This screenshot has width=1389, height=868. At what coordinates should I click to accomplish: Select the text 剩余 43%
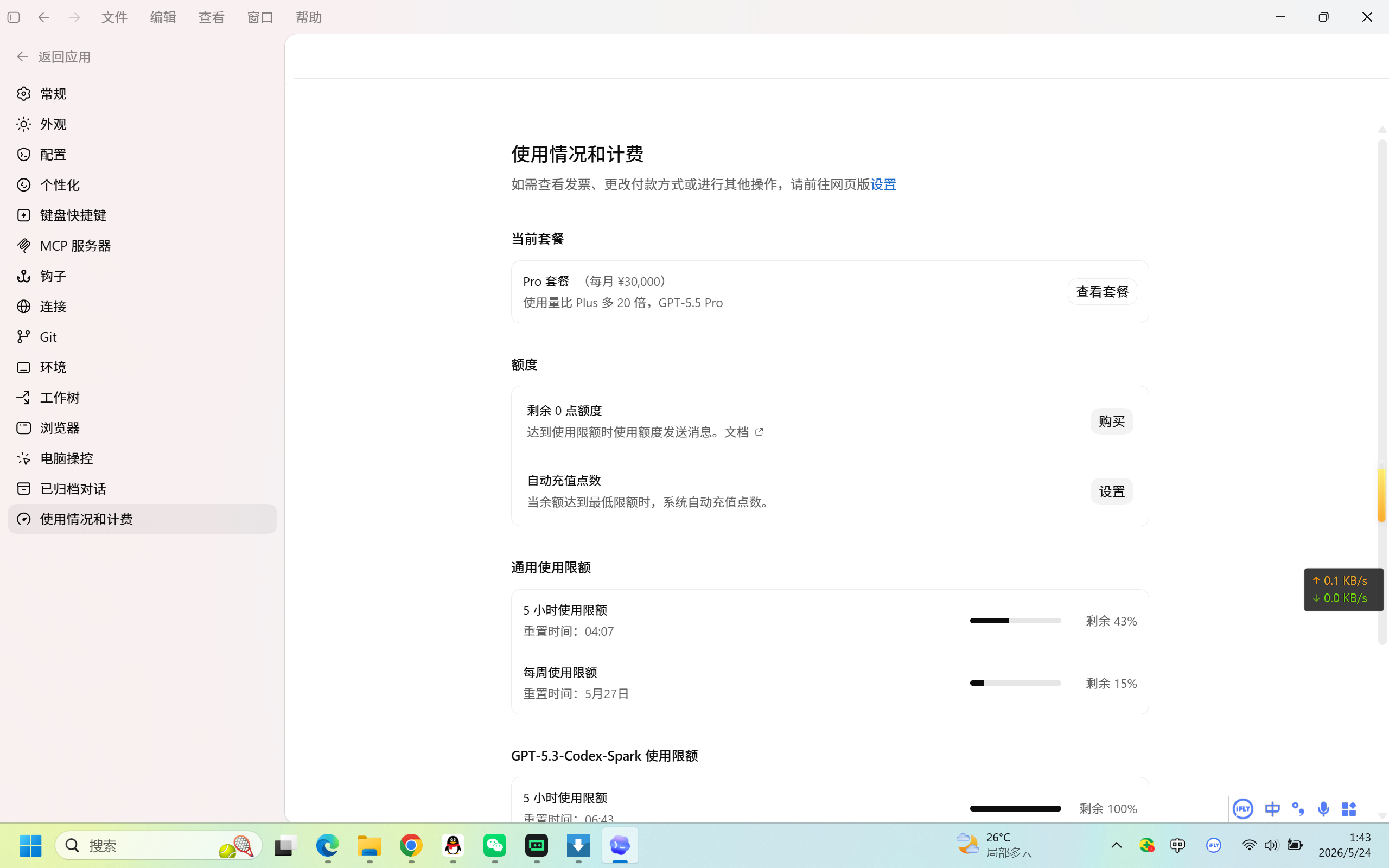point(1111,621)
